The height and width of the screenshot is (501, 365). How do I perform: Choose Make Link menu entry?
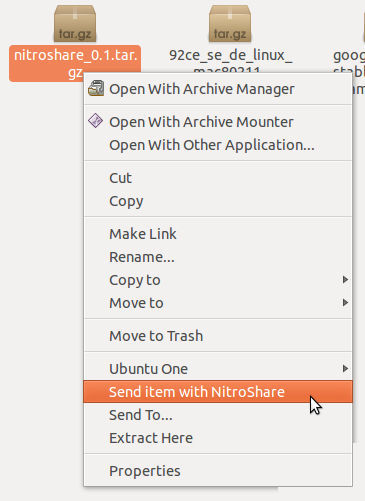[x=218, y=234]
